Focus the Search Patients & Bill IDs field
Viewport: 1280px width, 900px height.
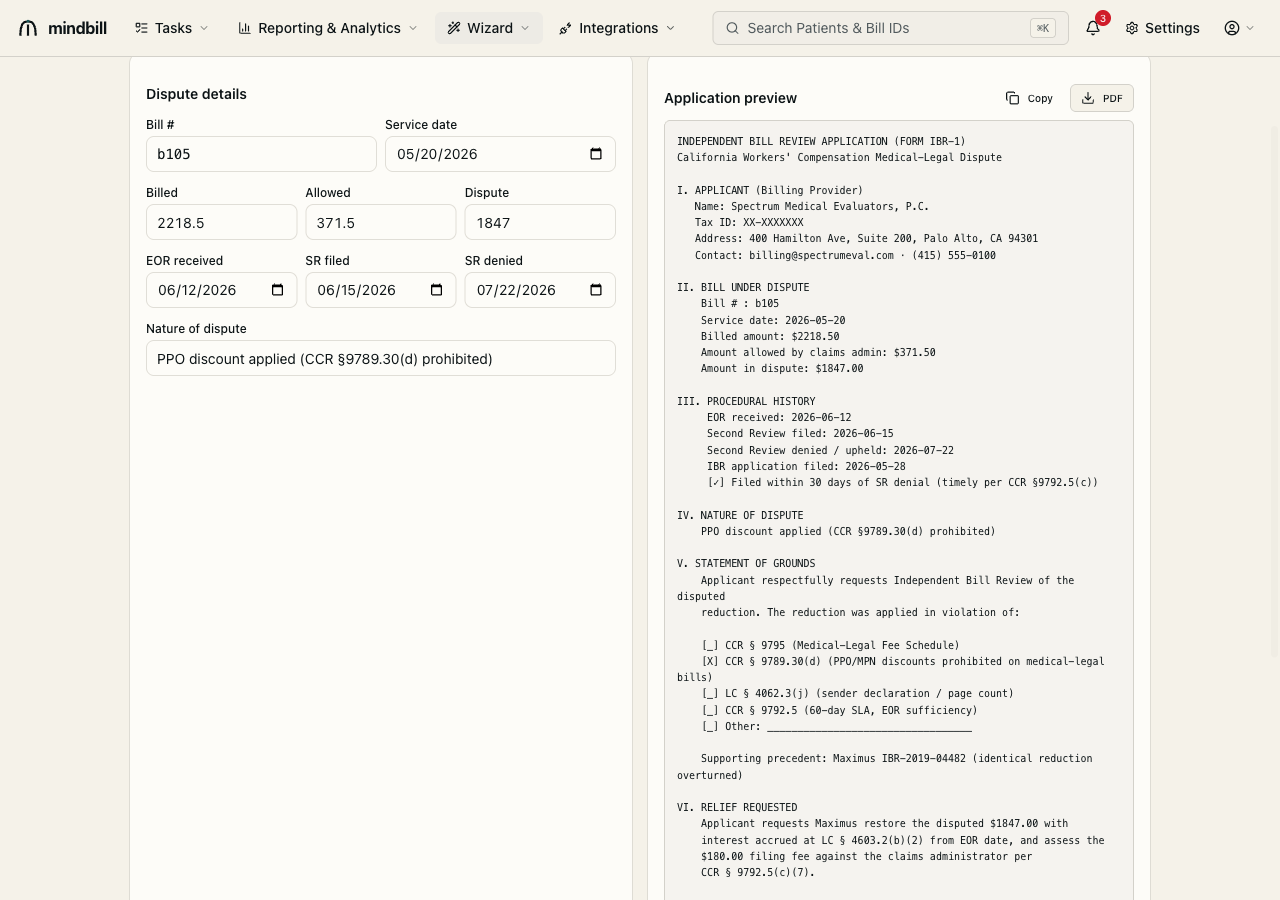click(890, 28)
